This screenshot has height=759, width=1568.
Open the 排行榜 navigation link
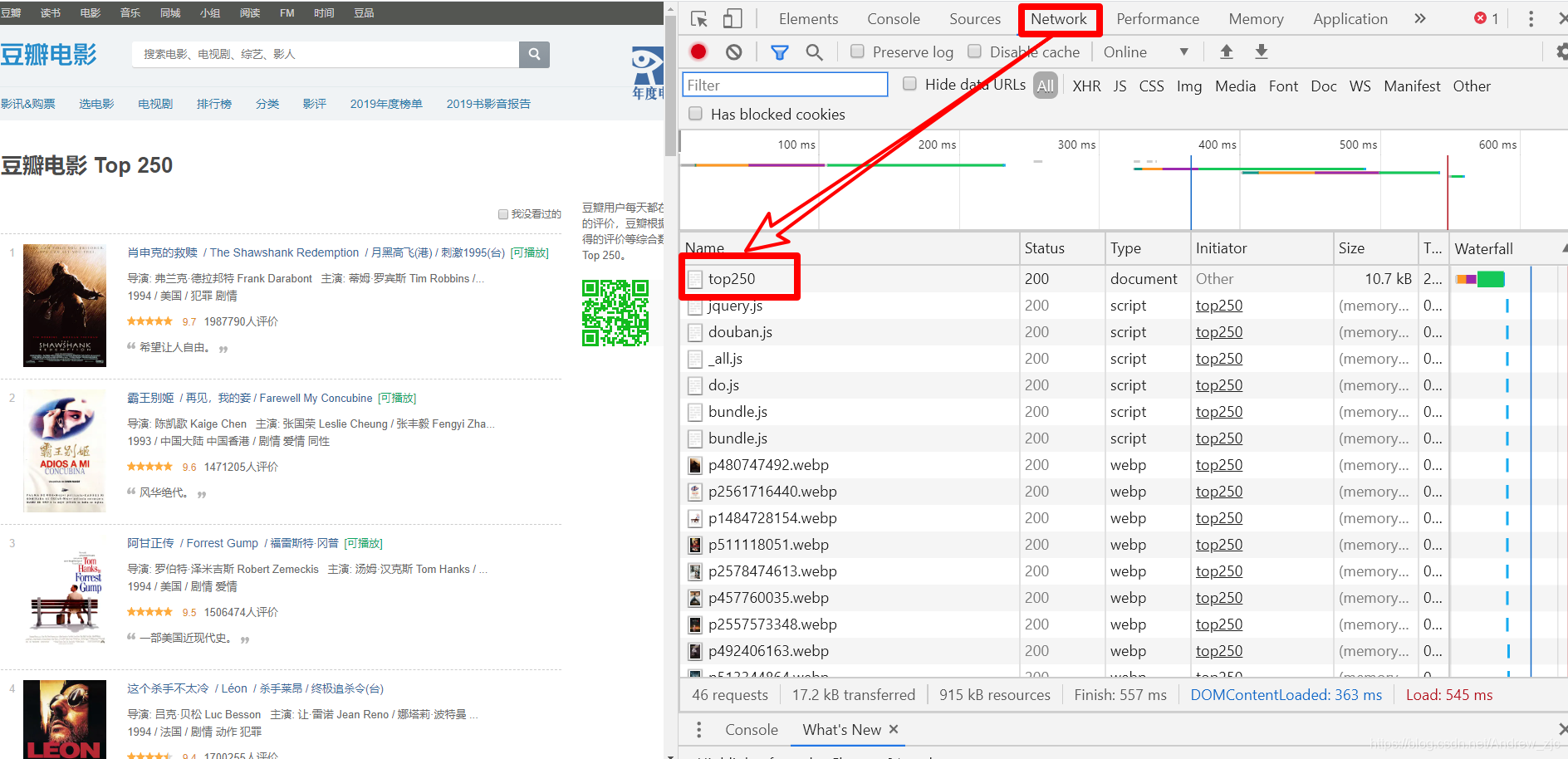(214, 104)
